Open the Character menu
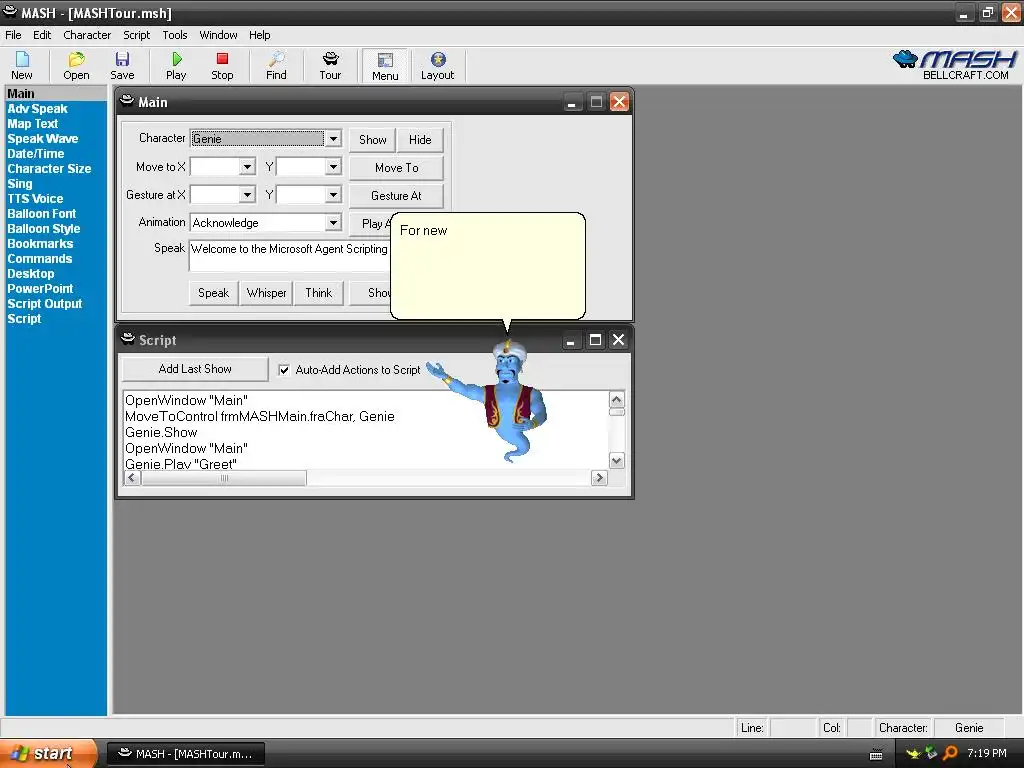This screenshot has height=768, width=1024. (x=87, y=35)
